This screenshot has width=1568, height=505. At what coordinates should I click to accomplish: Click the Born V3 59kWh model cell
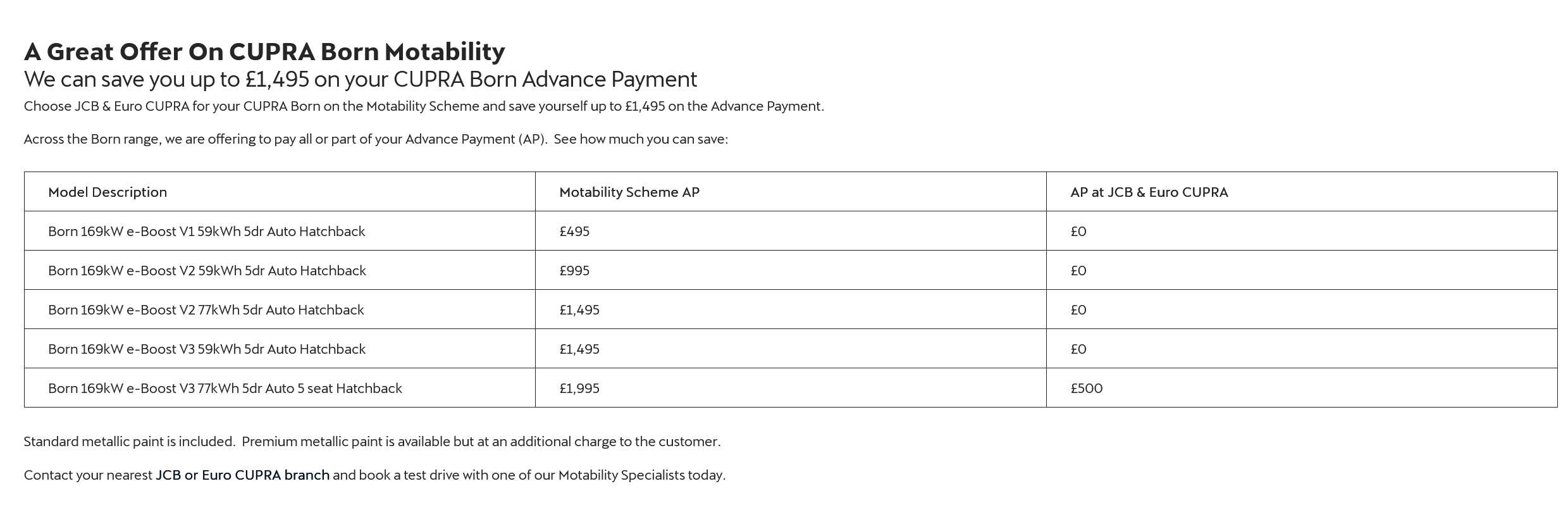tap(206, 349)
